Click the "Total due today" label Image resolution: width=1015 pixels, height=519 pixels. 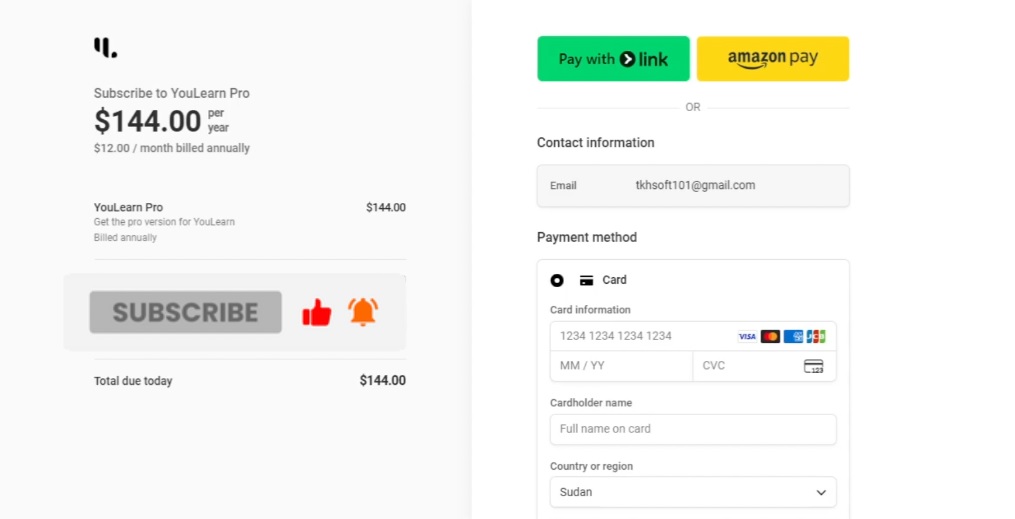[x=133, y=381]
